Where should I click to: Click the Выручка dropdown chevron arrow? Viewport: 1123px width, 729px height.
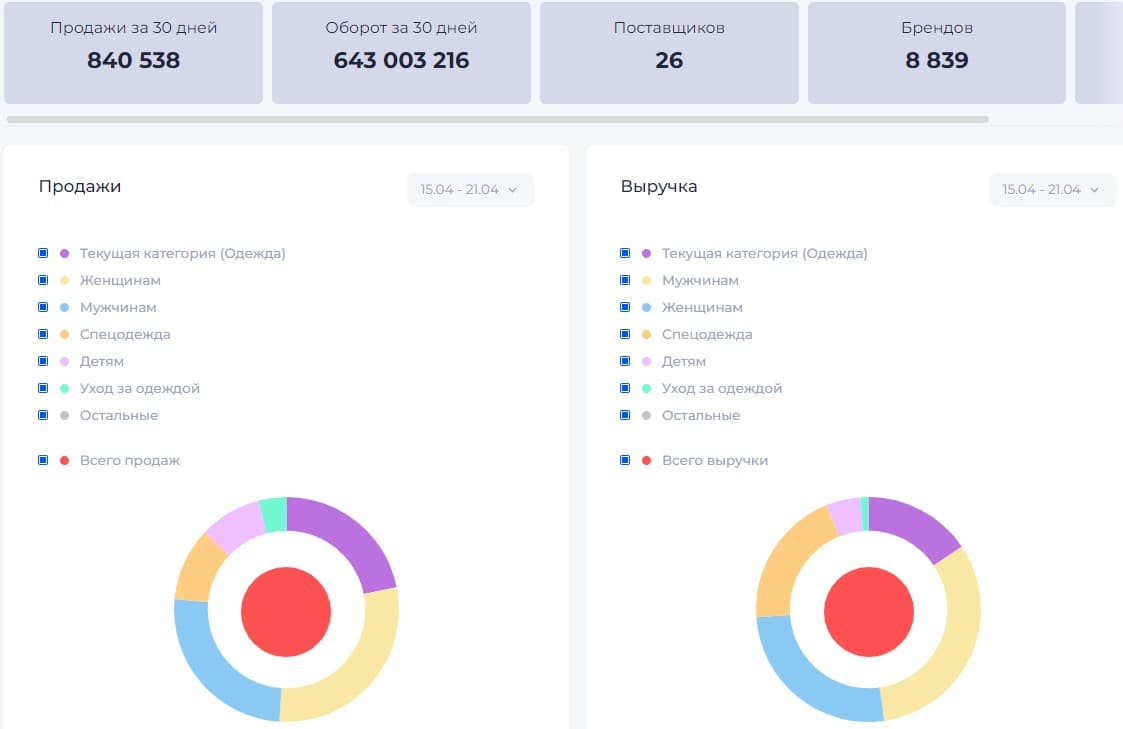click(1094, 190)
